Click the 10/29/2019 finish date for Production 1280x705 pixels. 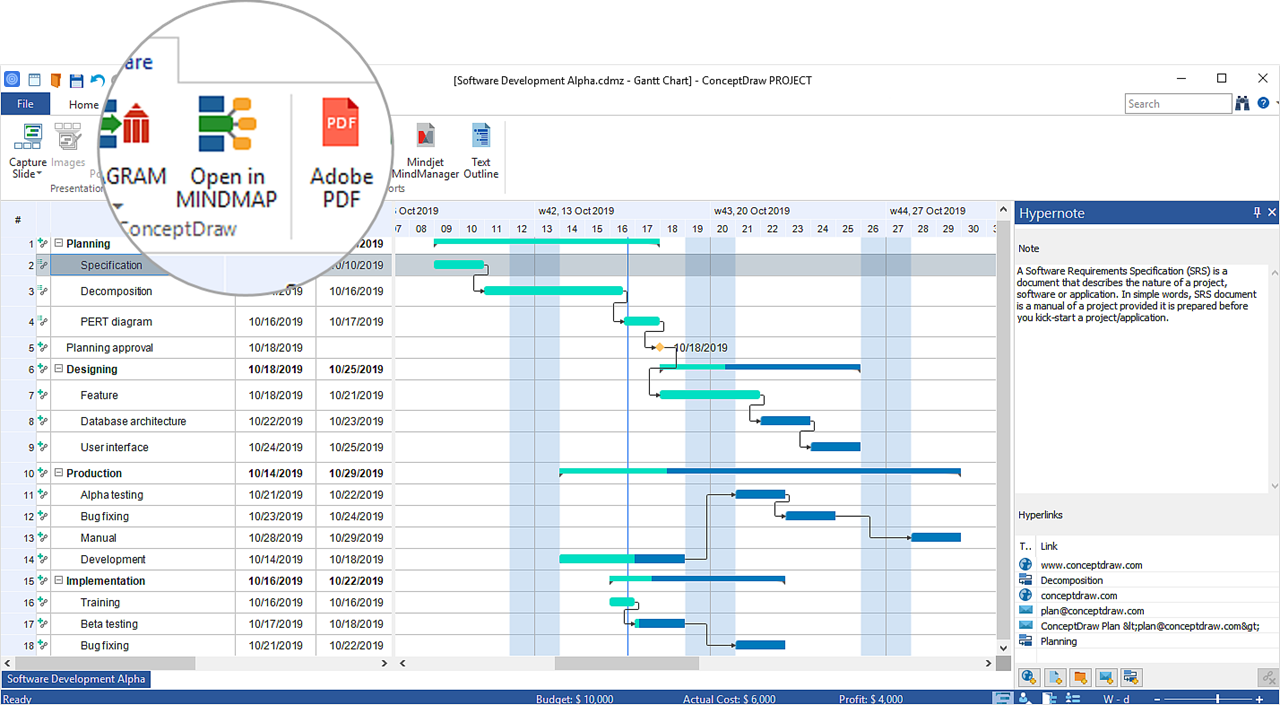tap(356, 473)
